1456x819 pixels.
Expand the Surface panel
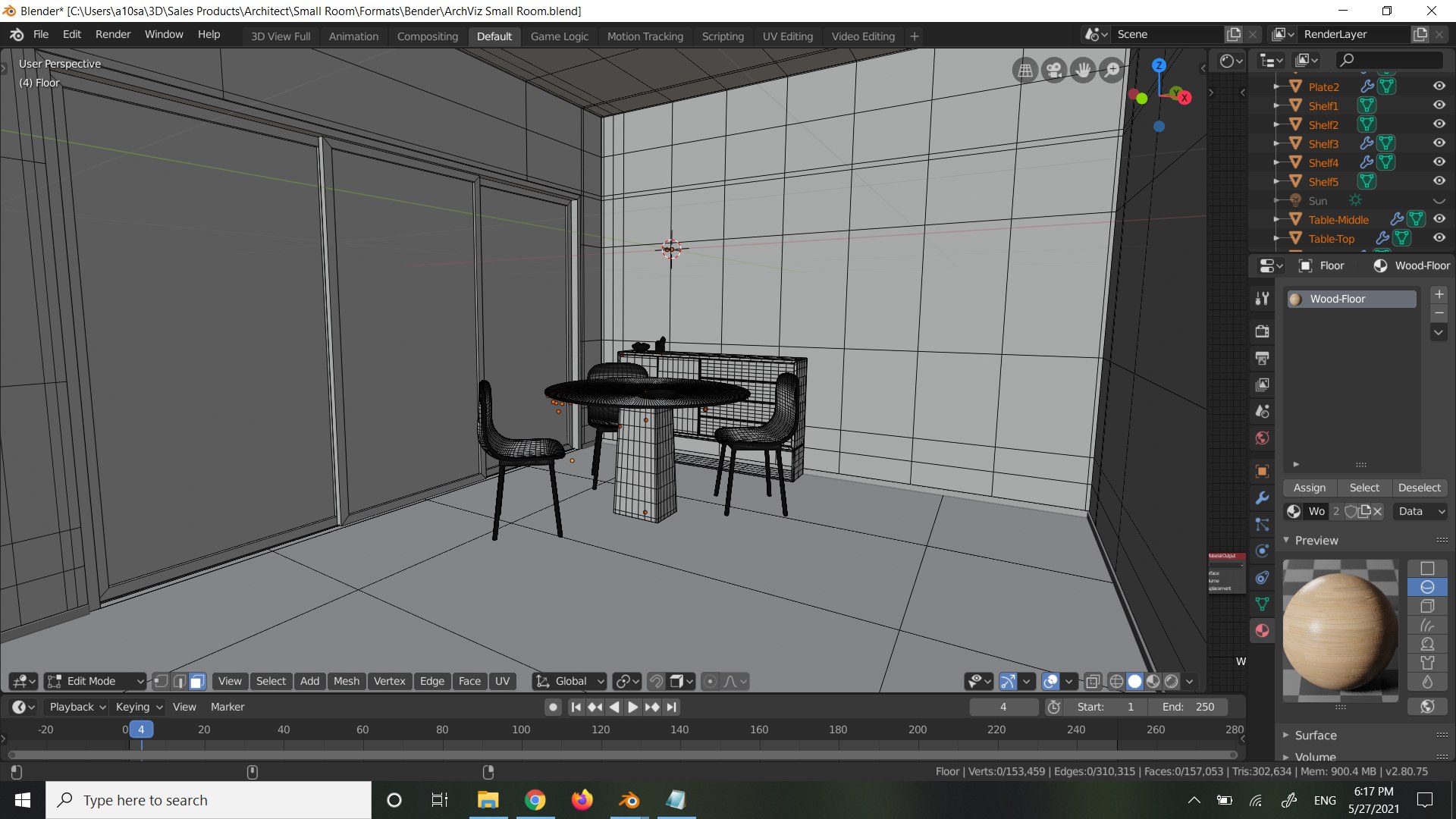point(1316,735)
